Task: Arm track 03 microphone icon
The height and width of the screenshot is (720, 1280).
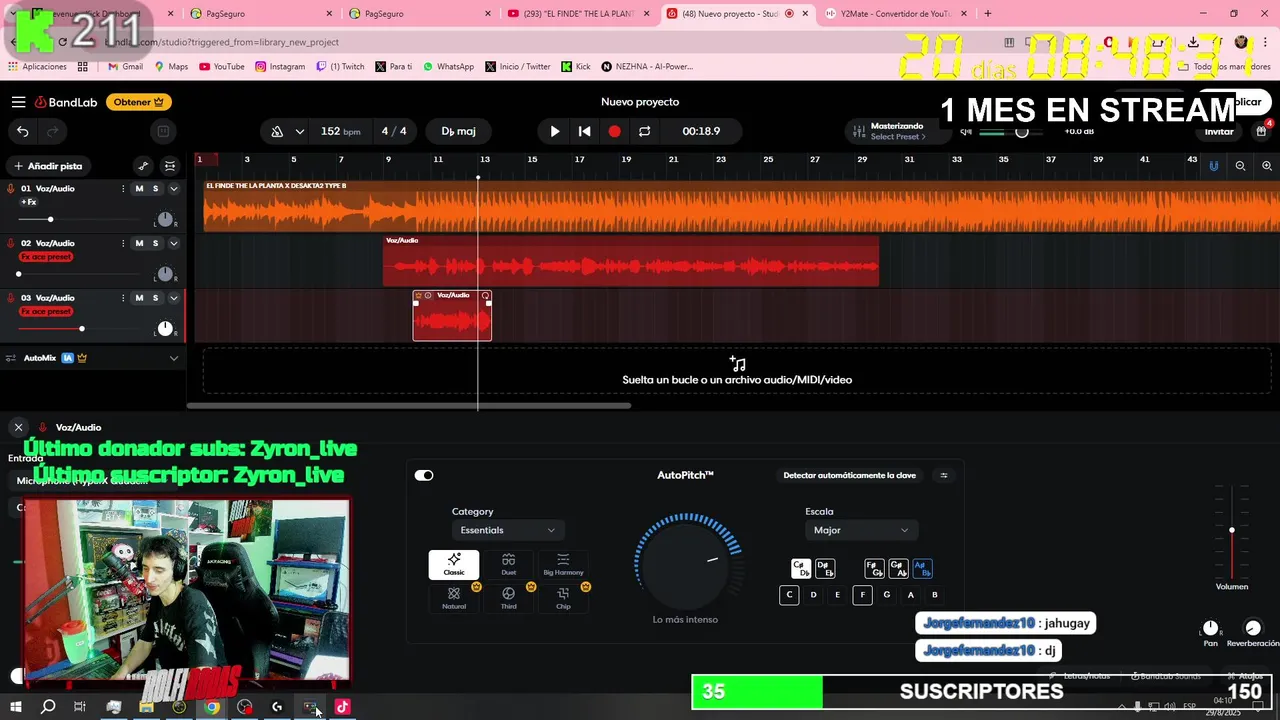Action: click(x=11, y=298)
